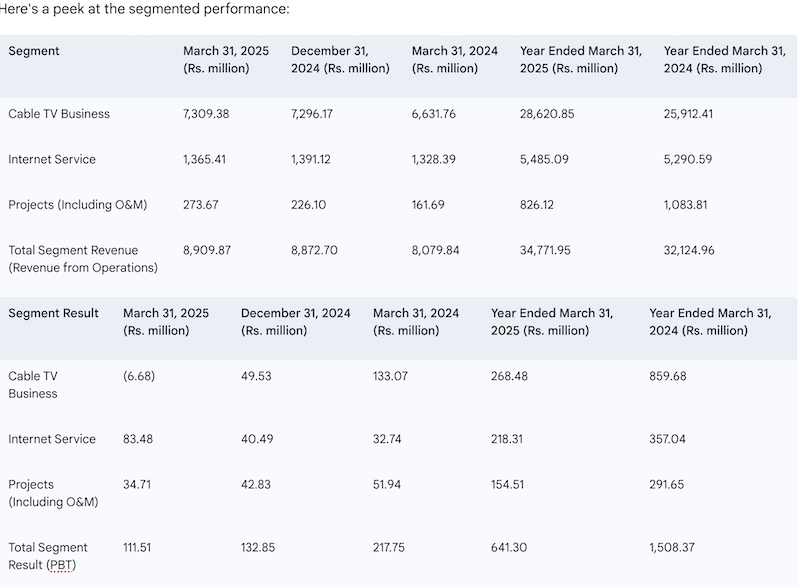The width and height of the screenshot is (800, 587).
Task: Select Total Segment Result value 111.51
Action: pyautogui.click(x=137, y=547)
